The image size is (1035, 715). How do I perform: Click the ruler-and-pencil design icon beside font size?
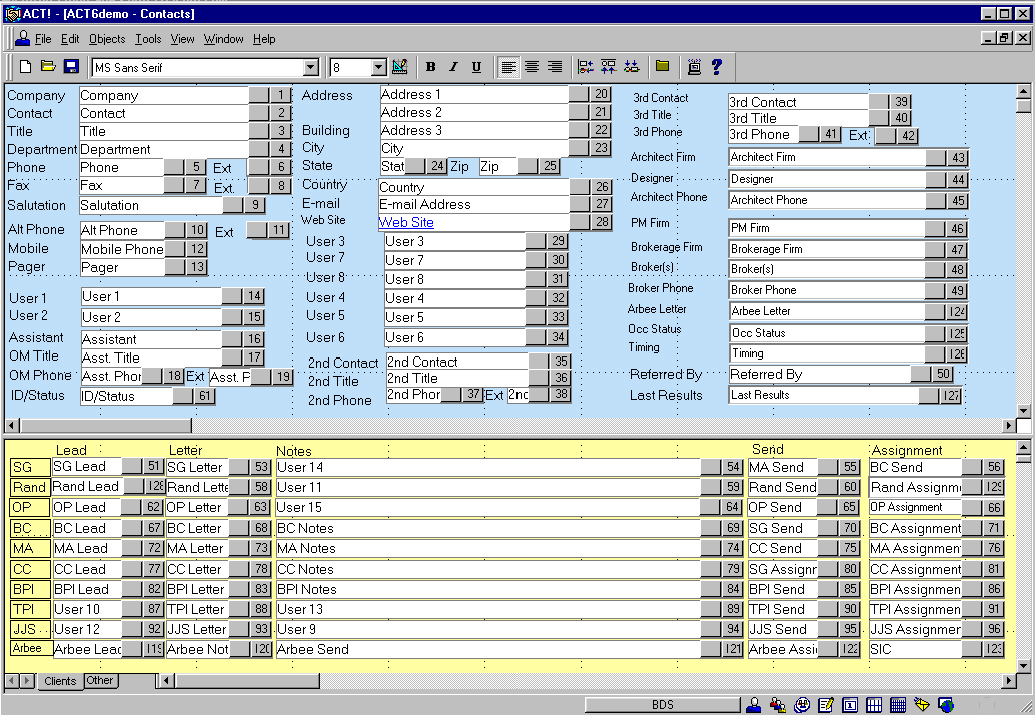[x=399, y=67]
